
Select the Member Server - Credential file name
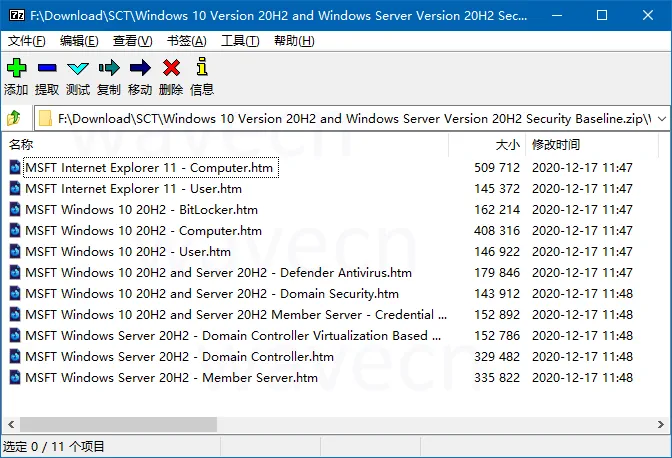(x=236, y=314)
